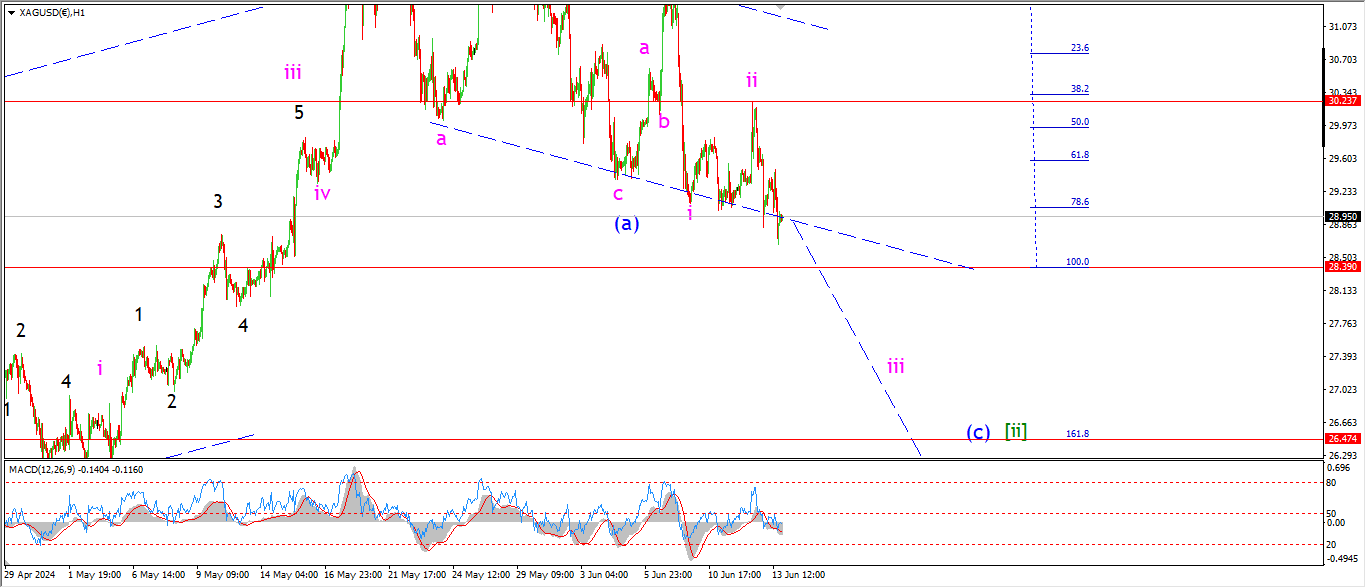Click the 13 Jun 12:00 time label
Screen dimensions: 1366x588
[x=798, y=575]
